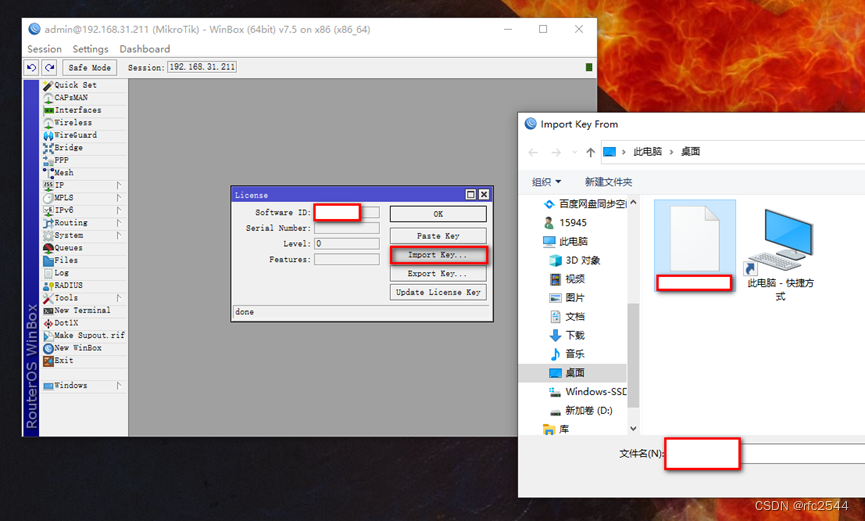Screen dimensions: 865x521
Task: Click the navigation tree scrollbar
Action: coord(633,355)
